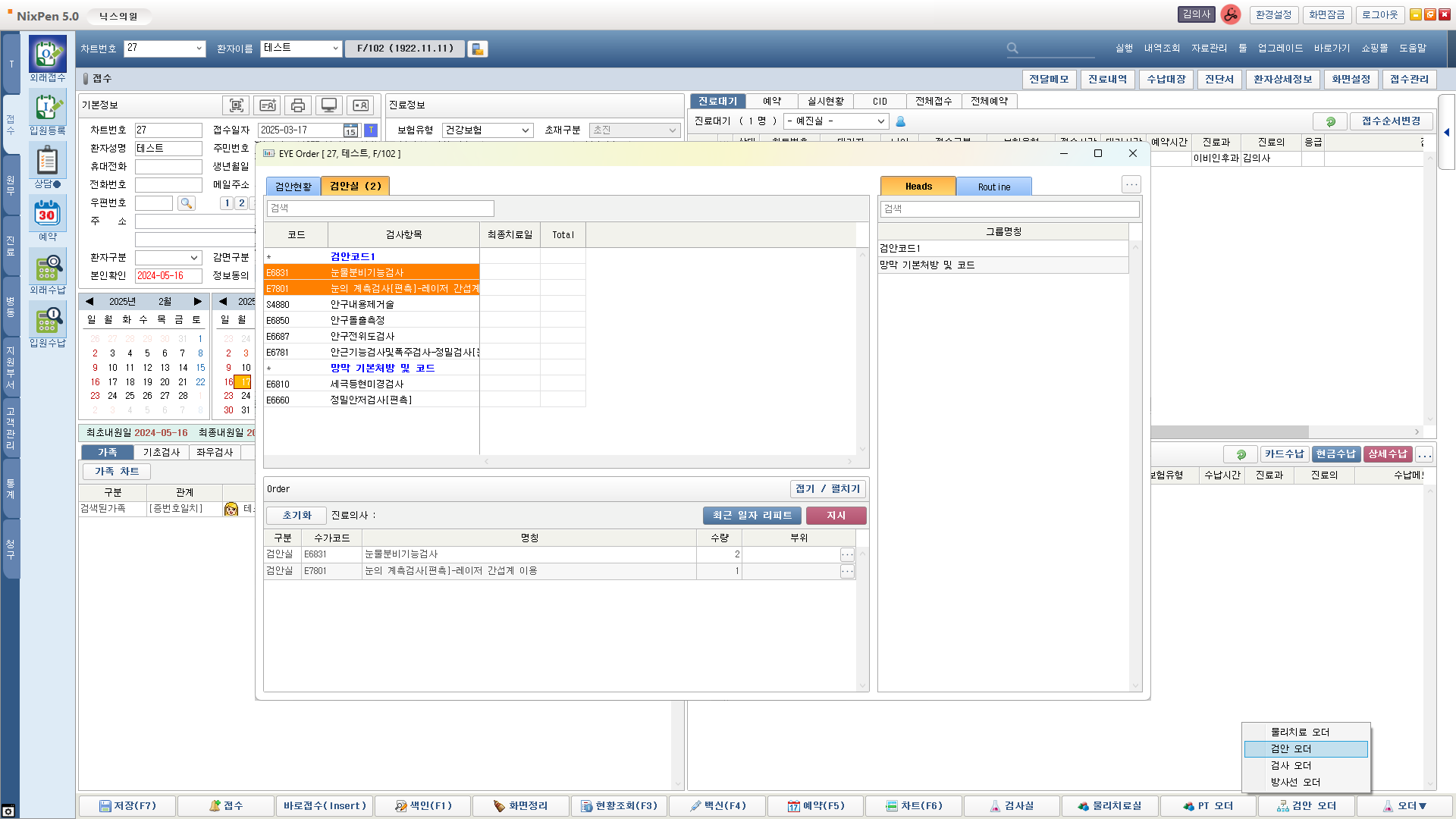
Task: Open the 예약 calendar sidebar icon
Action: [x=47, y=214]
